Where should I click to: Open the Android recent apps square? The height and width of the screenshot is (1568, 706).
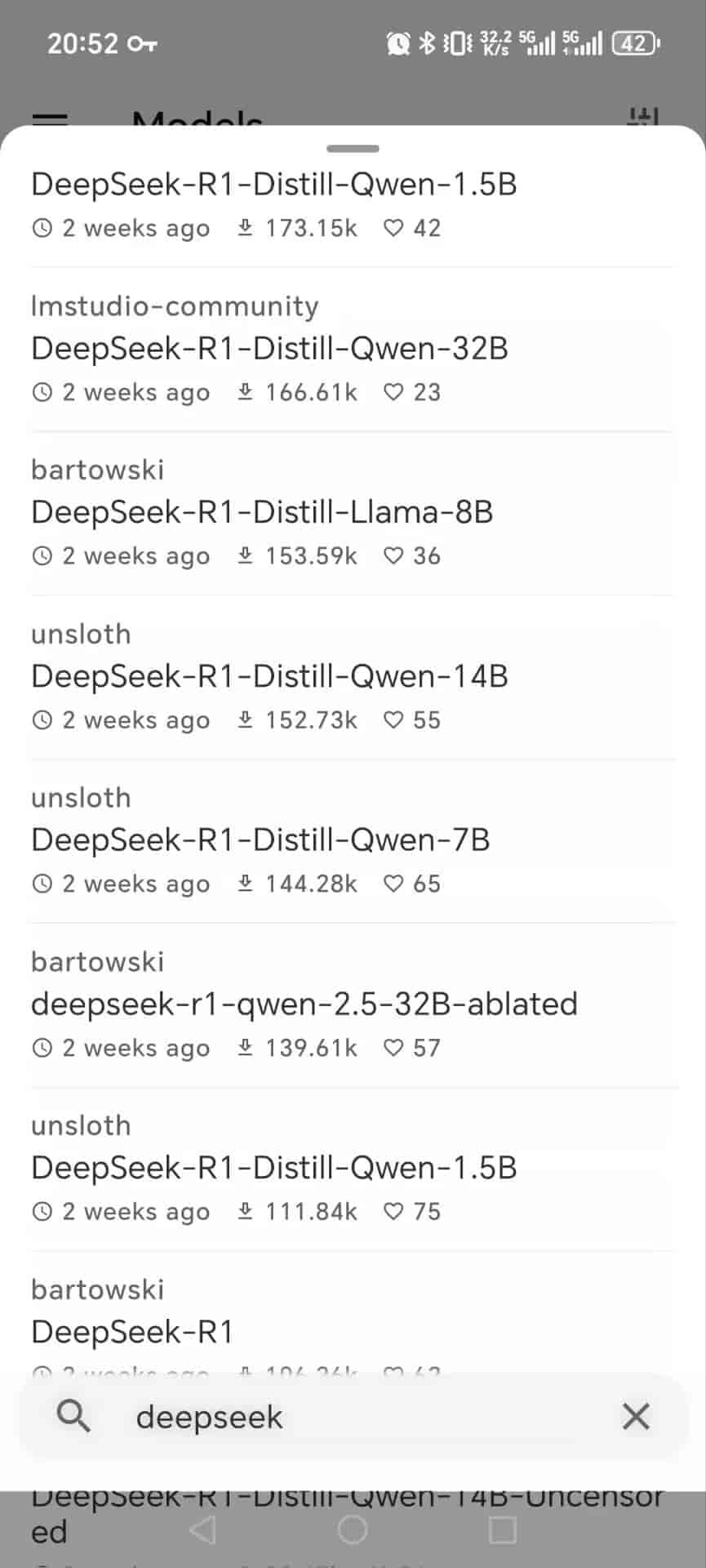[502, 1530]
